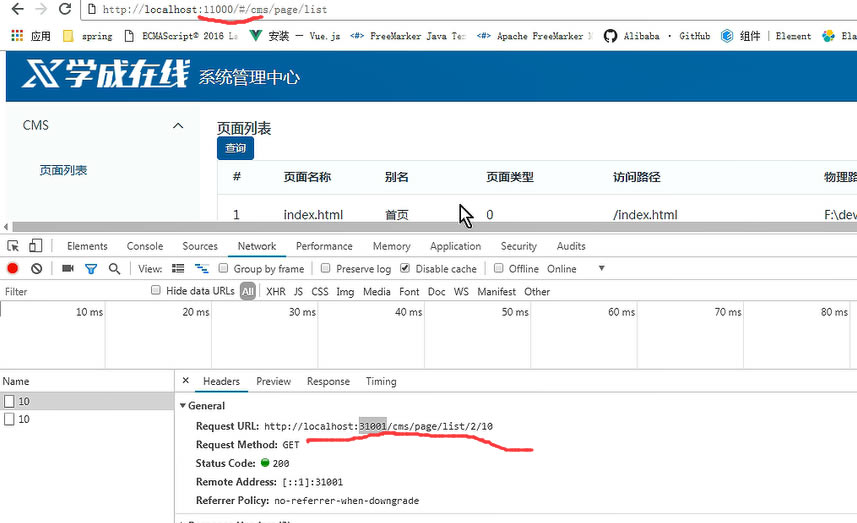Open the Element components bookmark
The image size is (857, 523).
[x=765, y=36]
